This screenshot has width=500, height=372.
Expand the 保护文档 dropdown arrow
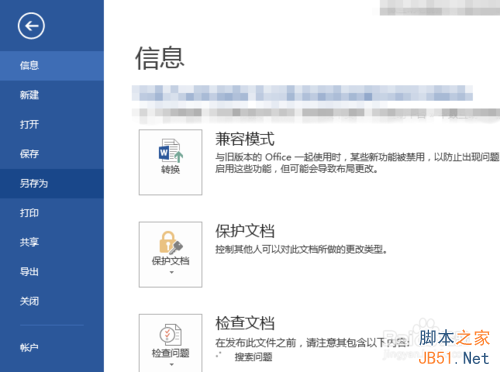tap(171, 272)
